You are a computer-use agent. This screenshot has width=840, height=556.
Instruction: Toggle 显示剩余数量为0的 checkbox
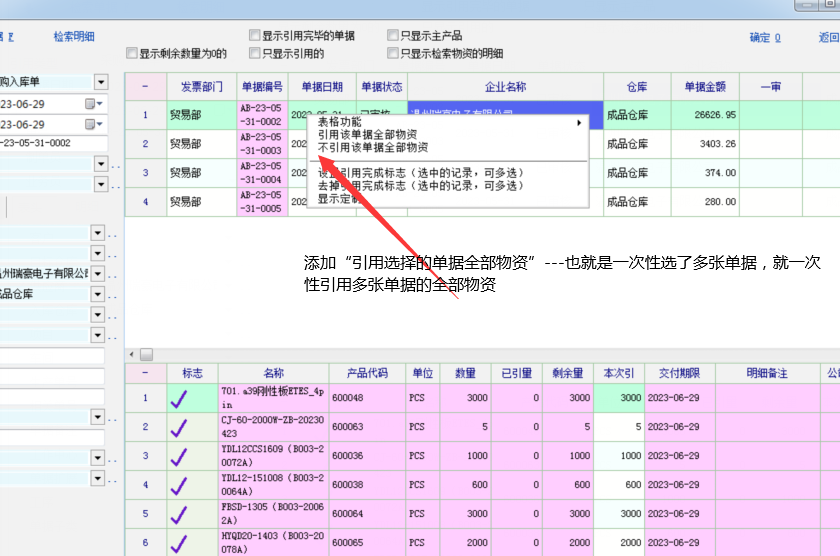click(x=131, y=54)
